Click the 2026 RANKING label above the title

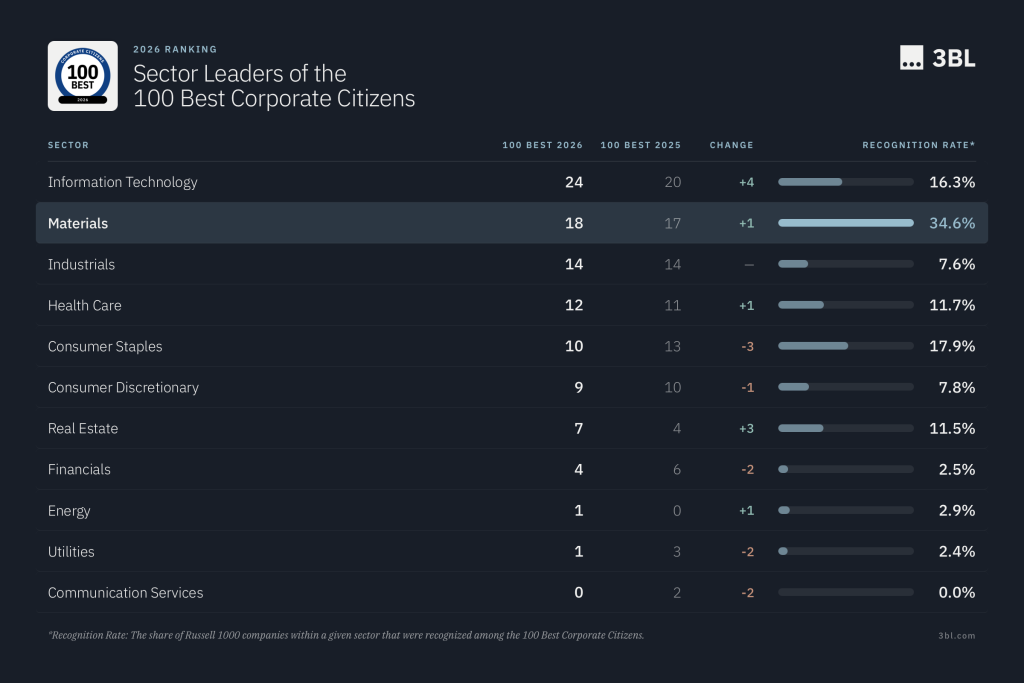pyautogui.click(x=175, y=50)
